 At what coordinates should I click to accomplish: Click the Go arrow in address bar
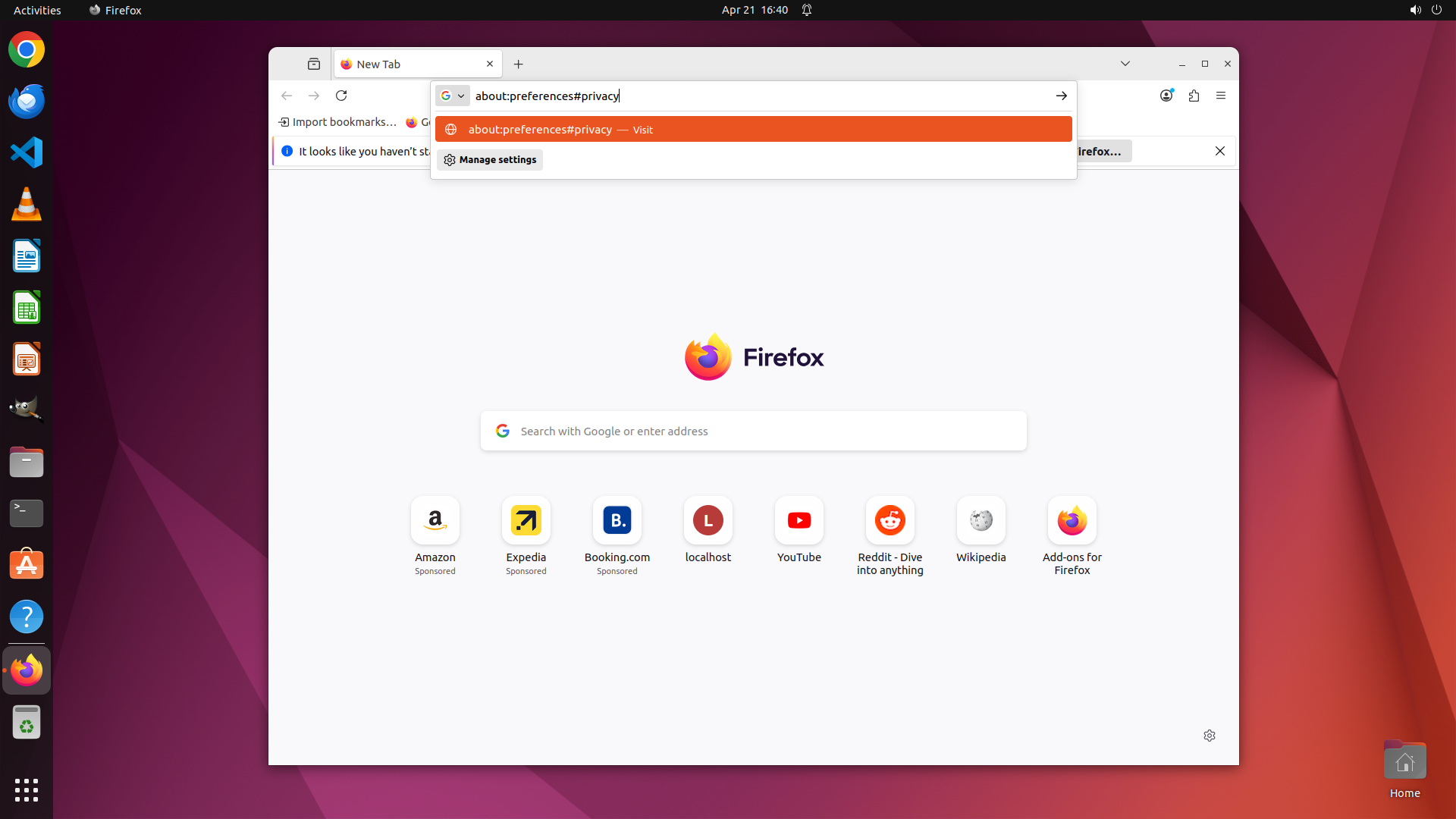pos(1061,96)
